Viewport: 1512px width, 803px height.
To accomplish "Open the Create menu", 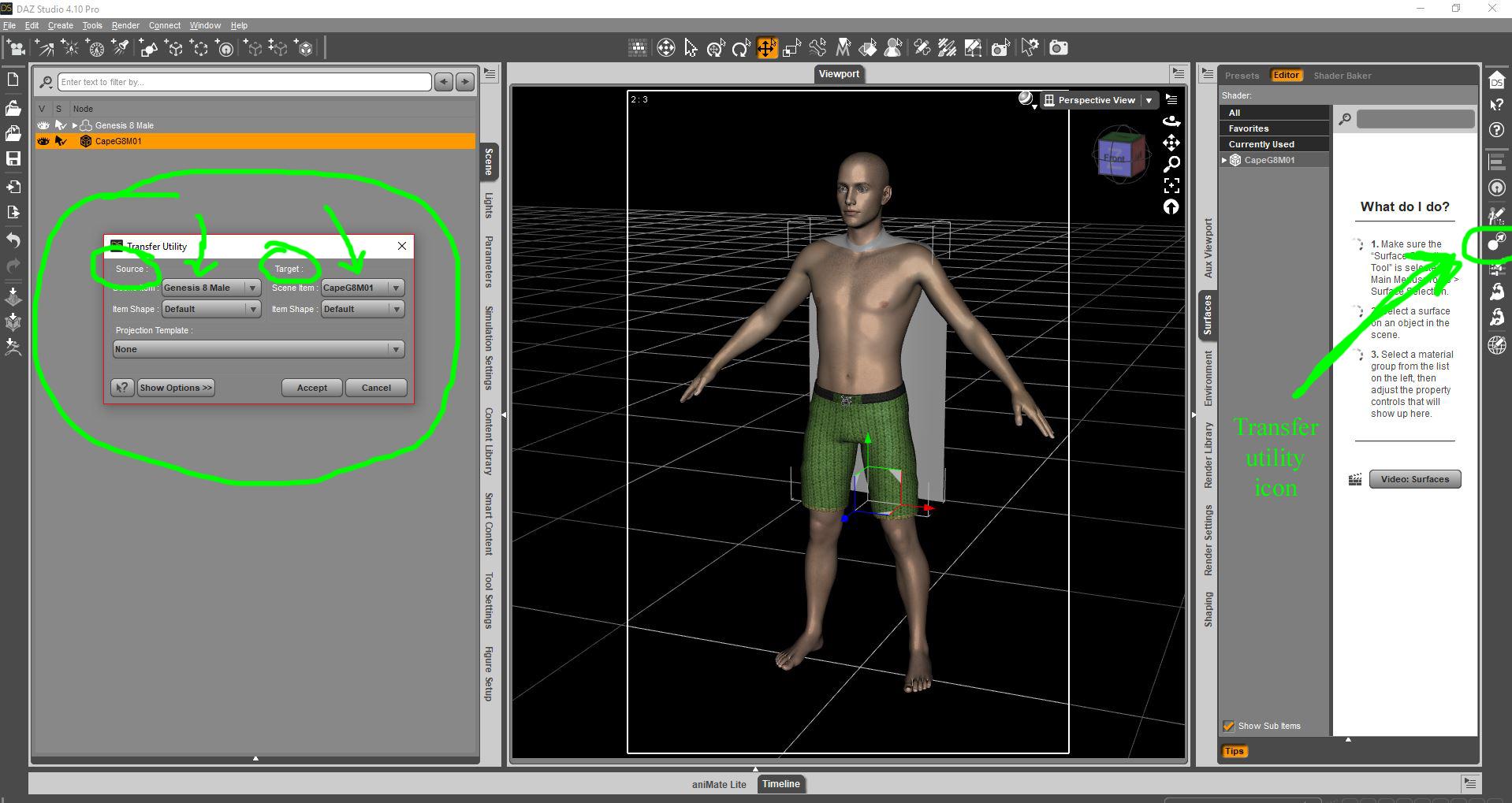I will point(61,25).
